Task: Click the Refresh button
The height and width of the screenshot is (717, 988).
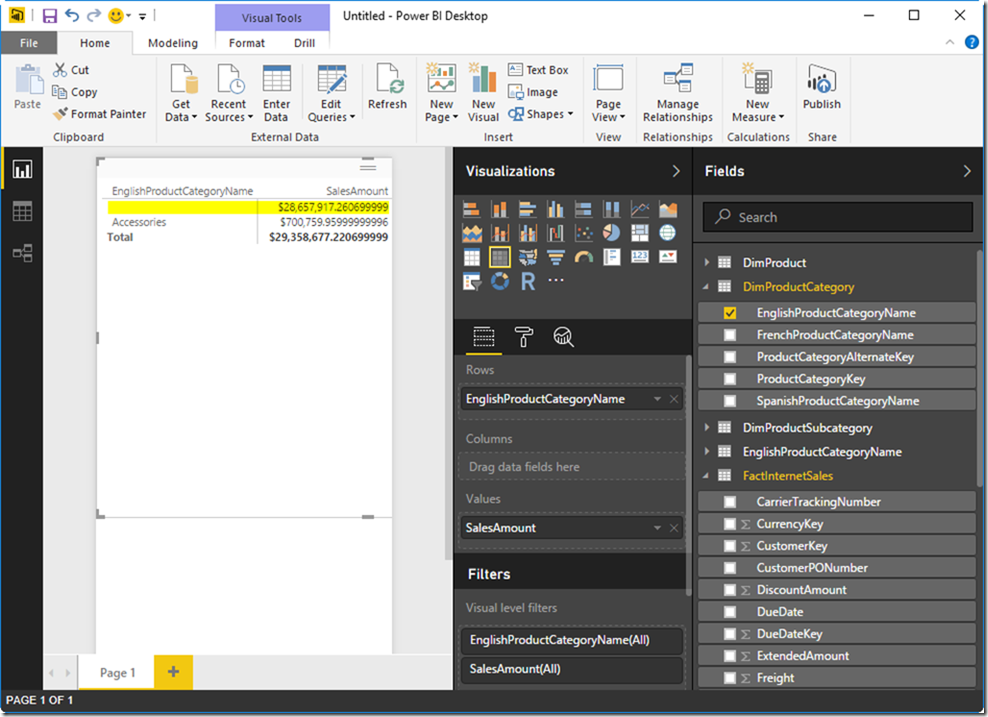Action: click(387, 87)
